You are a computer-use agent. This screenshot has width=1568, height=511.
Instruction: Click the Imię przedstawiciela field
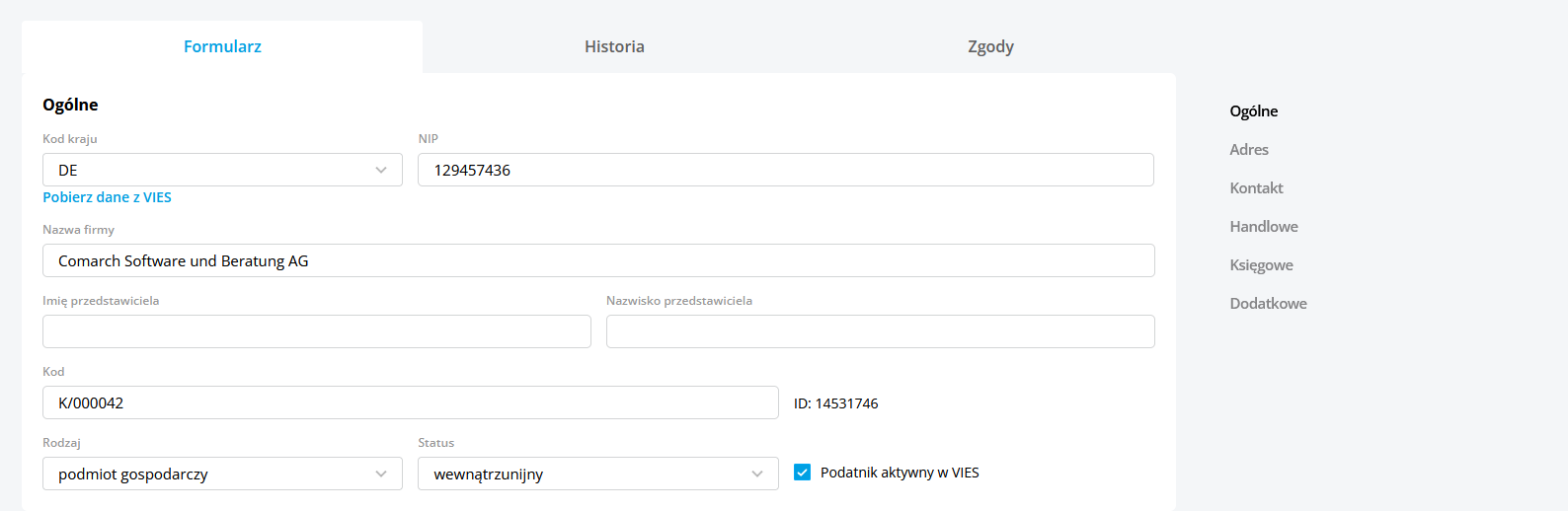click(317, 331)
